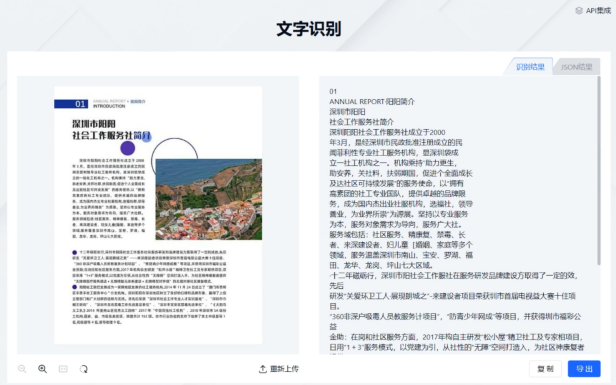Open the API集成 link

pos(593,11)
